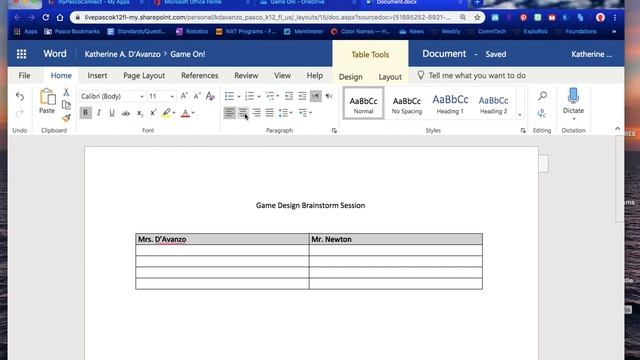Activate the Format Painter brush
The image size is (640, 360).
[66, 118]
